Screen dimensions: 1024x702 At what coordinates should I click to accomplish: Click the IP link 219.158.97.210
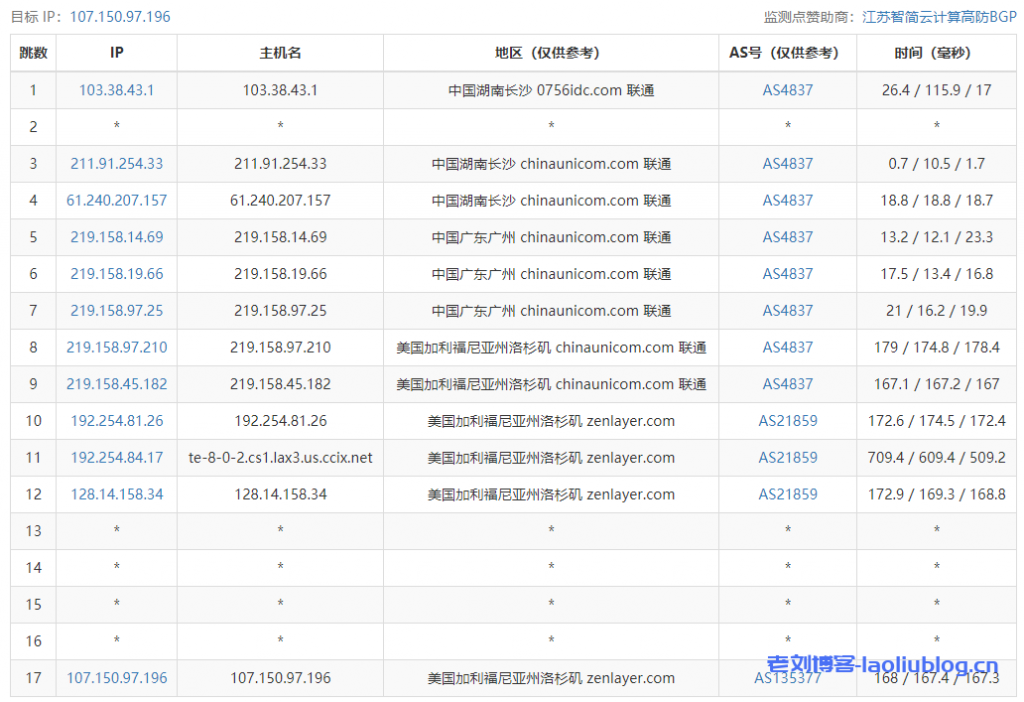116,348
